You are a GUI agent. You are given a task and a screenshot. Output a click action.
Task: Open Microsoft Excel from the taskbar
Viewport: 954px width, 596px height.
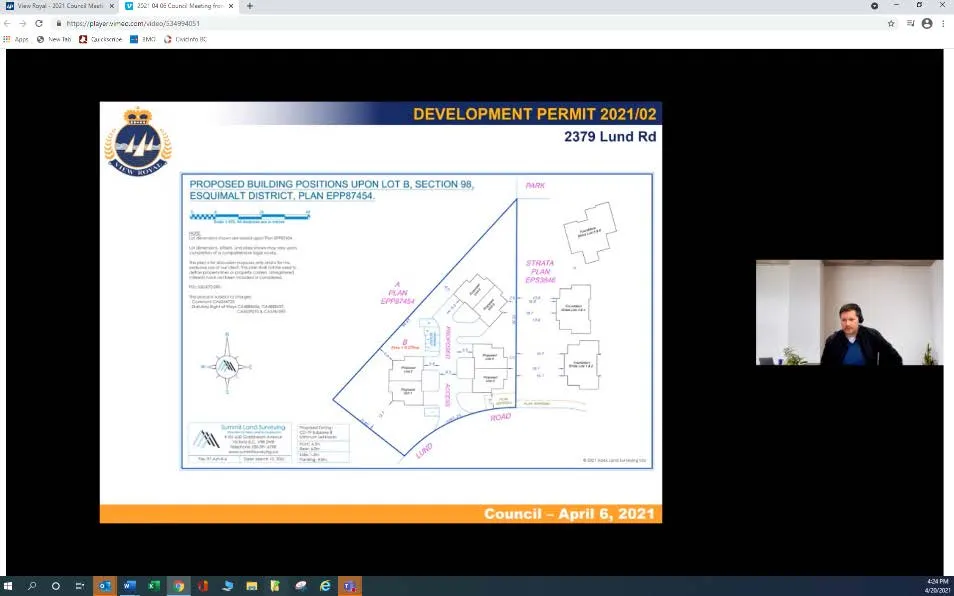click(x=154, y=586)
